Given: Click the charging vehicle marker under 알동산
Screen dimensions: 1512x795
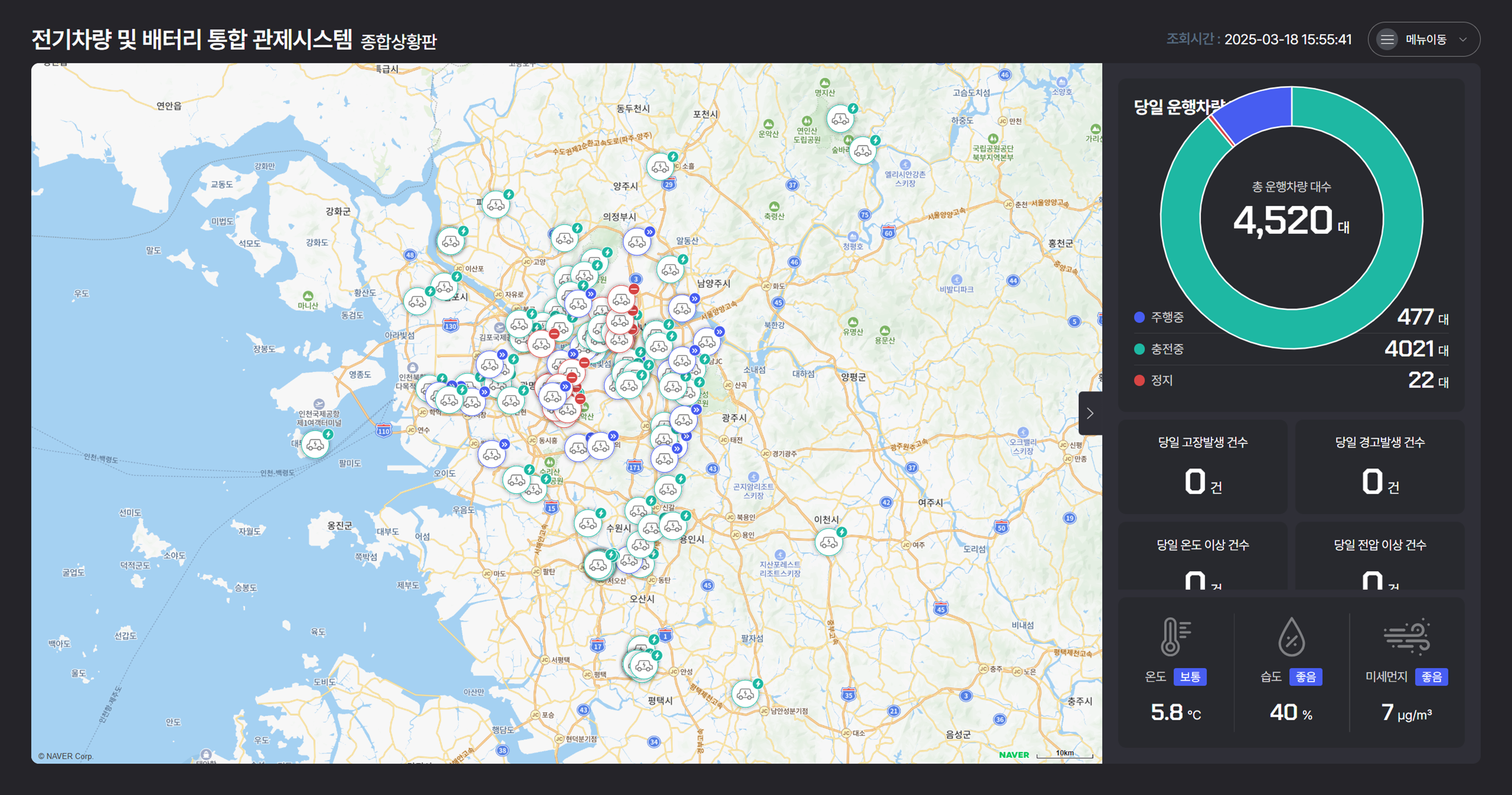Looking at the screenshot, I should pyautogui.click(x=670, y=269).
